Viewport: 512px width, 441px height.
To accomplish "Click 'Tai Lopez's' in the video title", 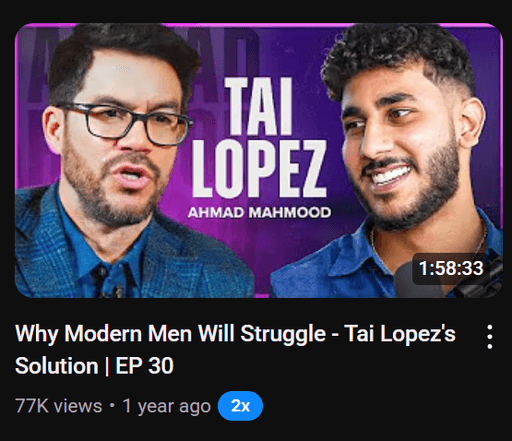I will (x=400, y=333).
